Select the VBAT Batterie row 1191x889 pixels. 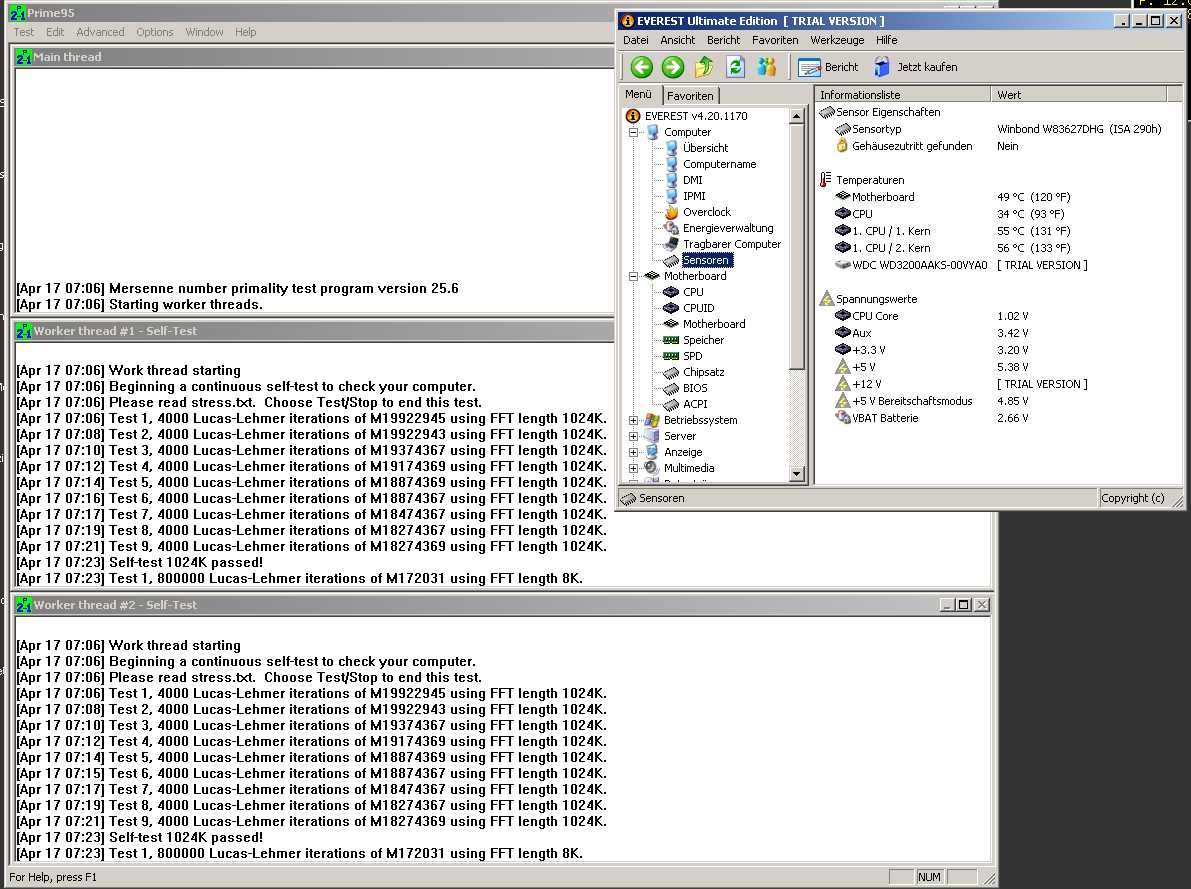[931, 418]
